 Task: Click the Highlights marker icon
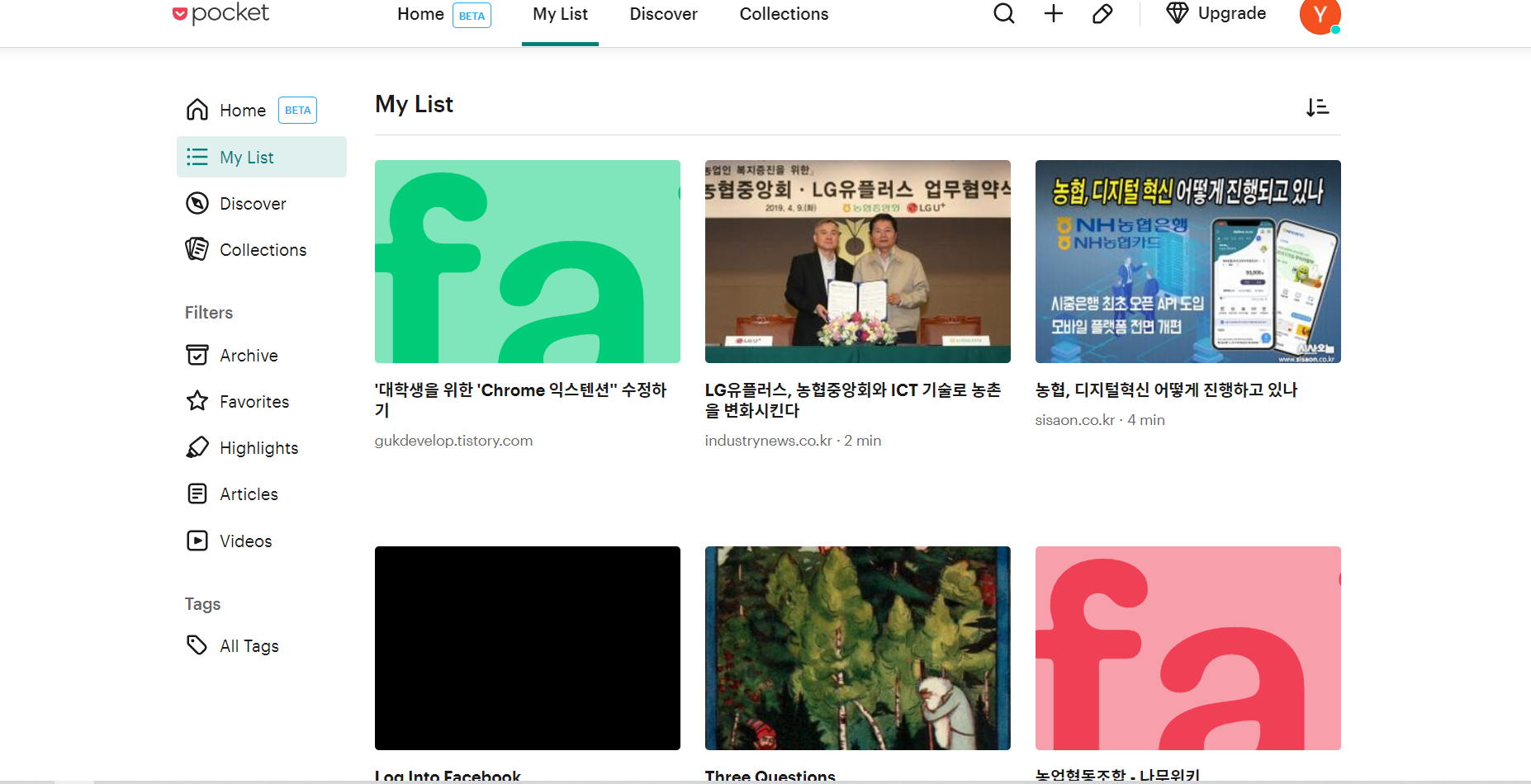(197, 447)
